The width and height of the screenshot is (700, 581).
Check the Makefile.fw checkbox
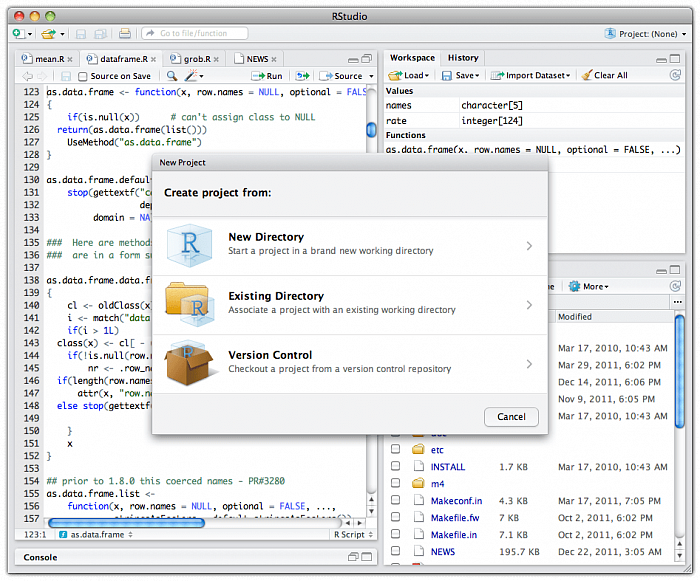tap(396, 517)
